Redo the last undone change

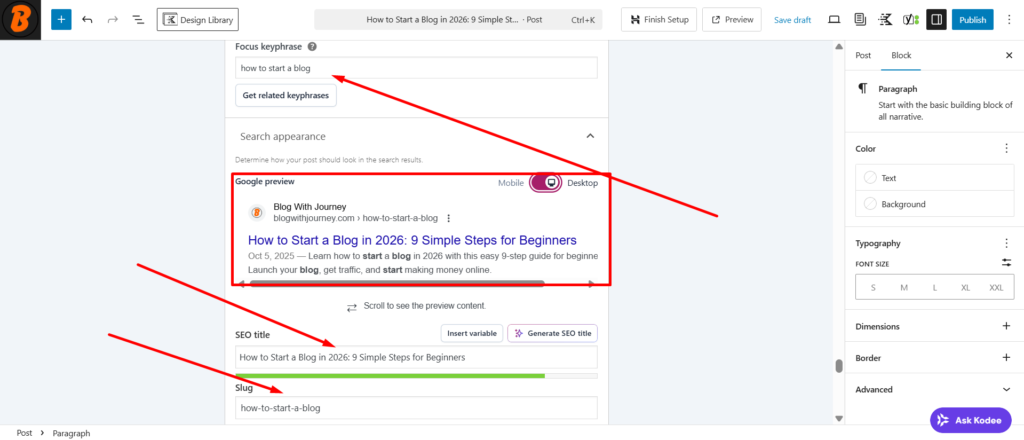click(x=112, y=20)
